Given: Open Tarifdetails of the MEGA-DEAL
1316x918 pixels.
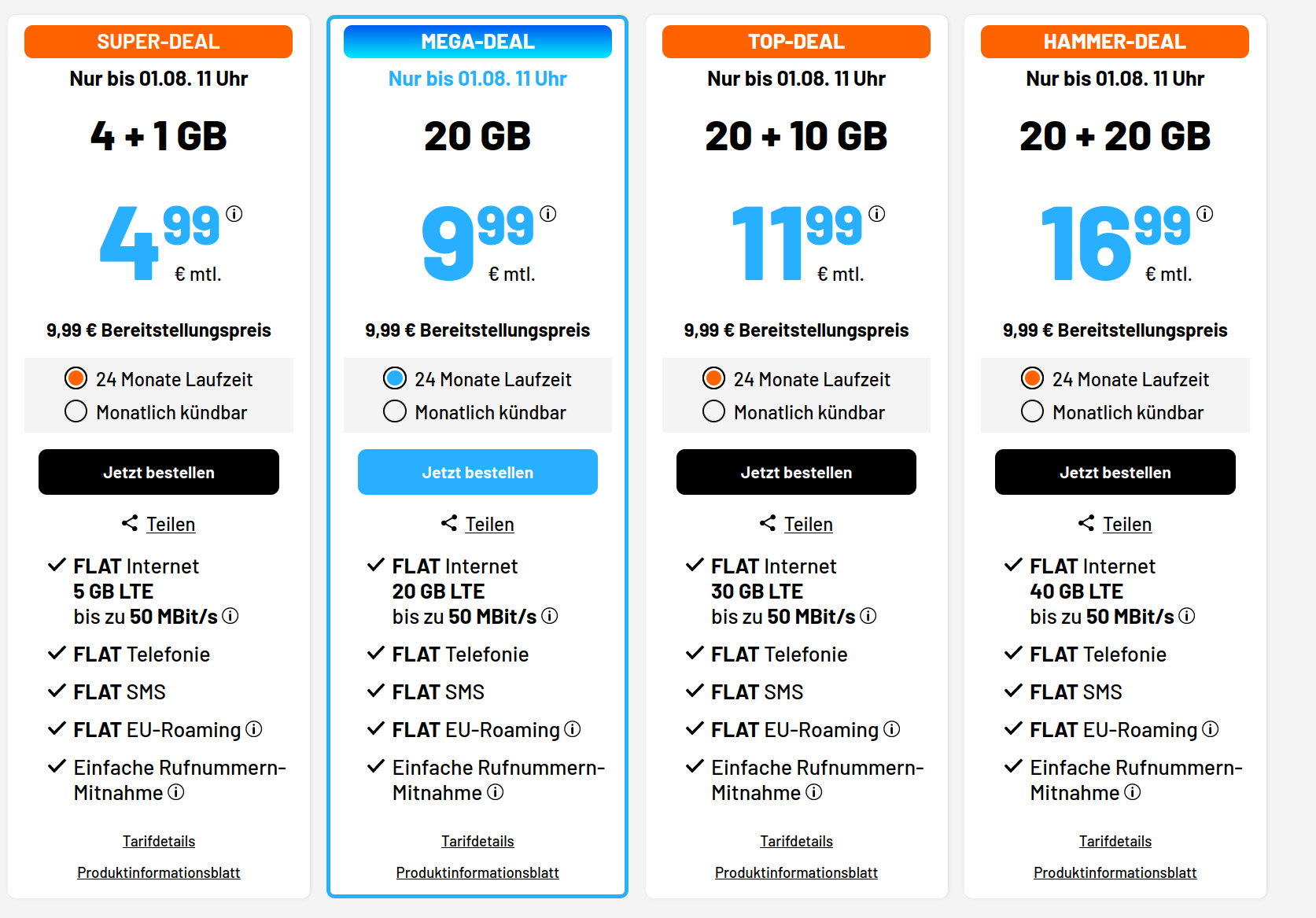Looking at the screenshot, I should [x=477, y=841].
